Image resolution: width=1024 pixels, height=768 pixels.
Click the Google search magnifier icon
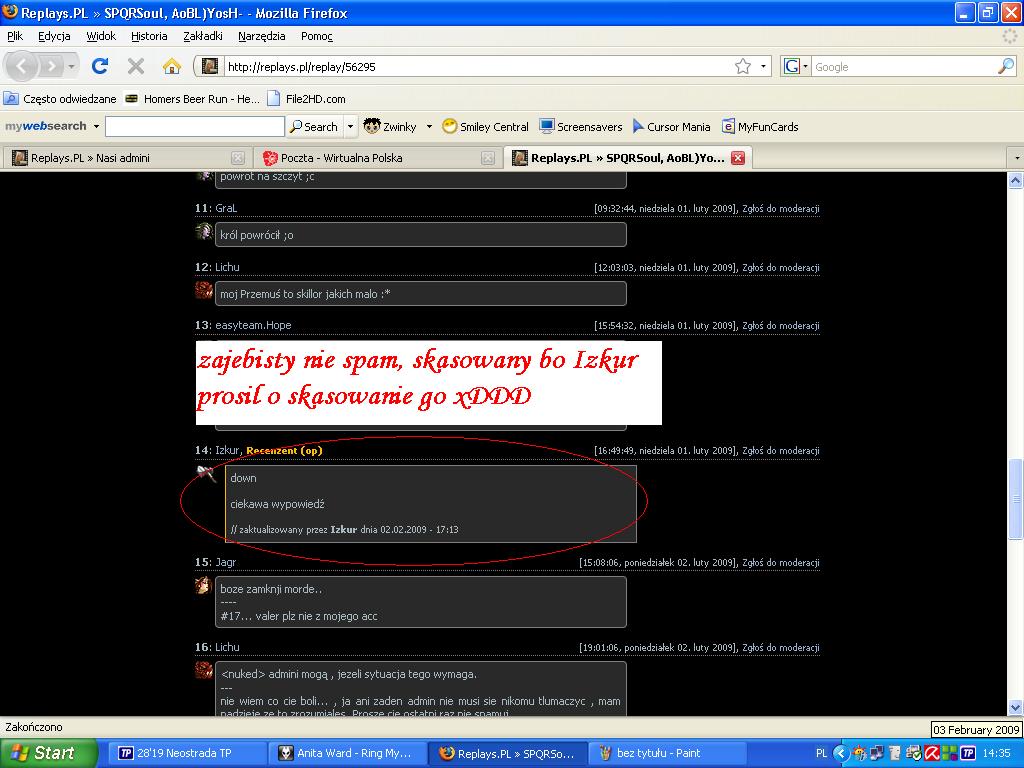click(1005, 66)
